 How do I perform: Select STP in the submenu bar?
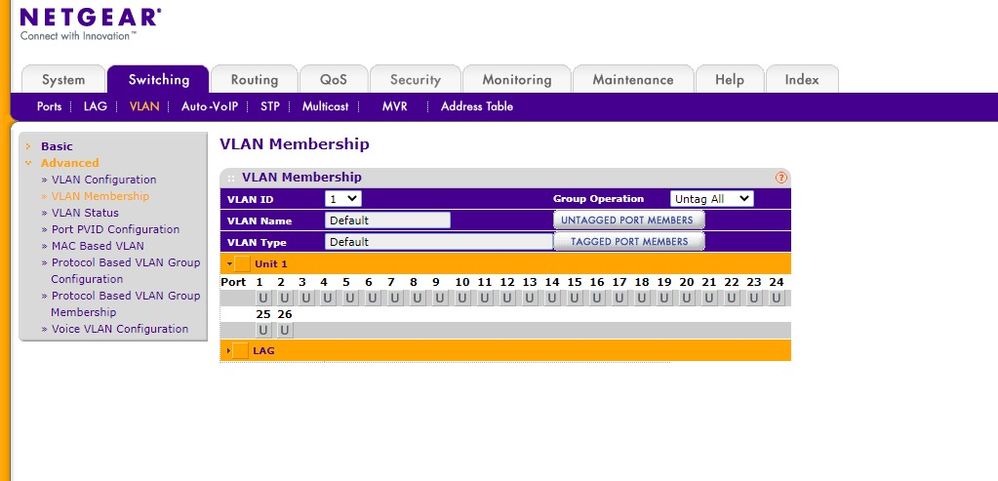(269, 106)
